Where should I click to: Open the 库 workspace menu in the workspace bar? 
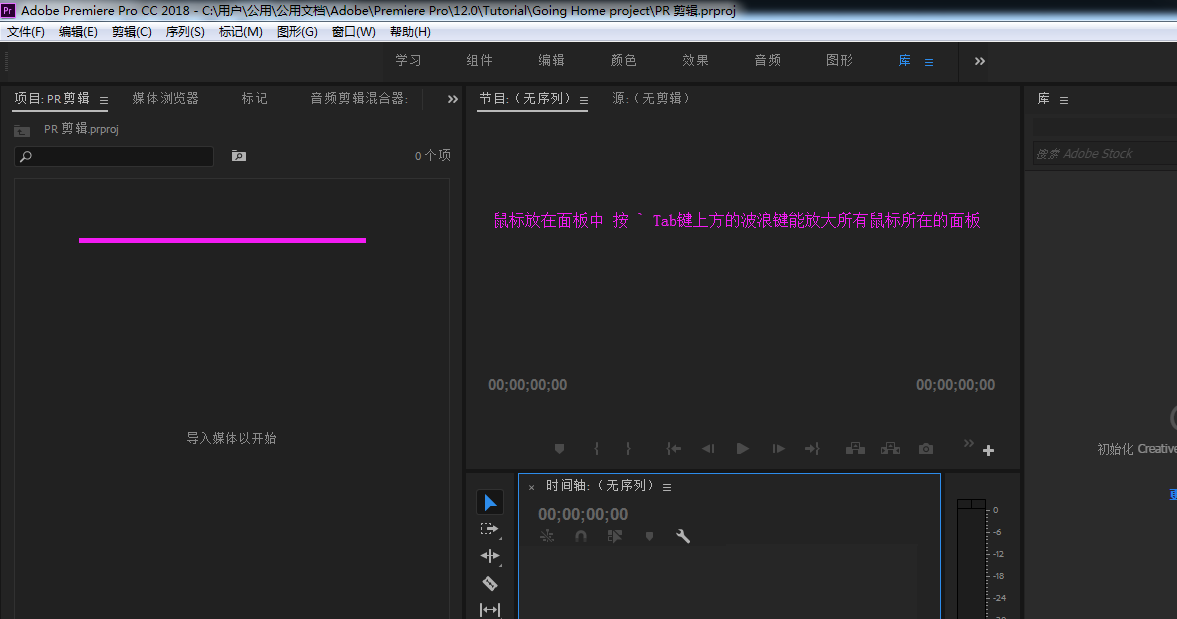[929, 63]
